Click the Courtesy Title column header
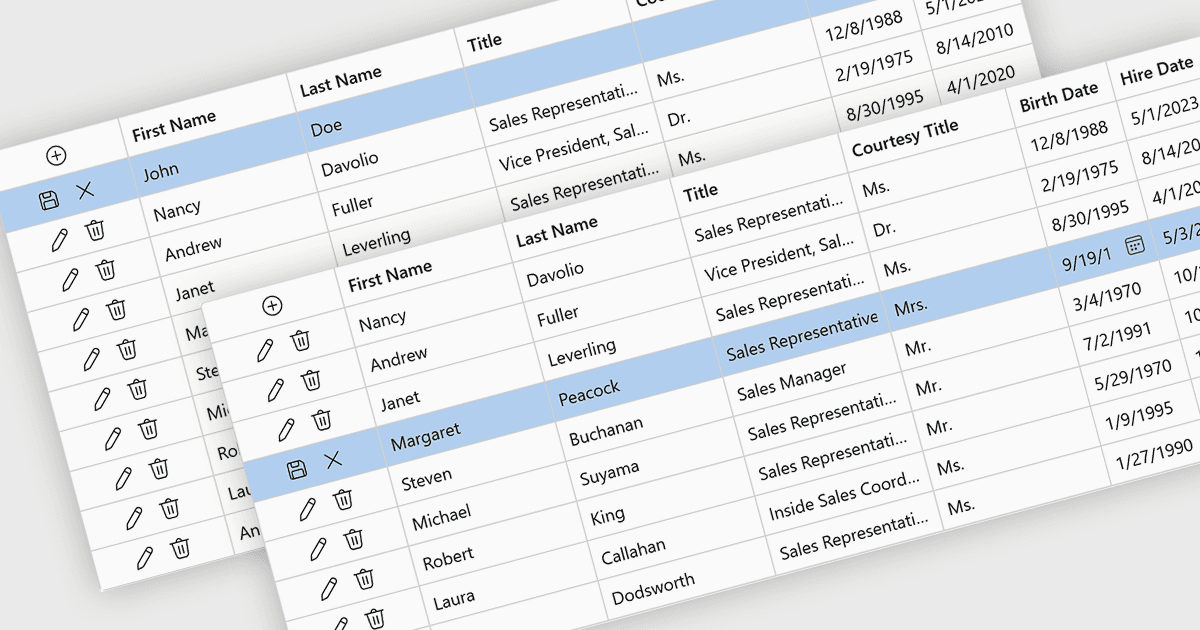This screenshot has width=1200, height=630. pos(905,138)
